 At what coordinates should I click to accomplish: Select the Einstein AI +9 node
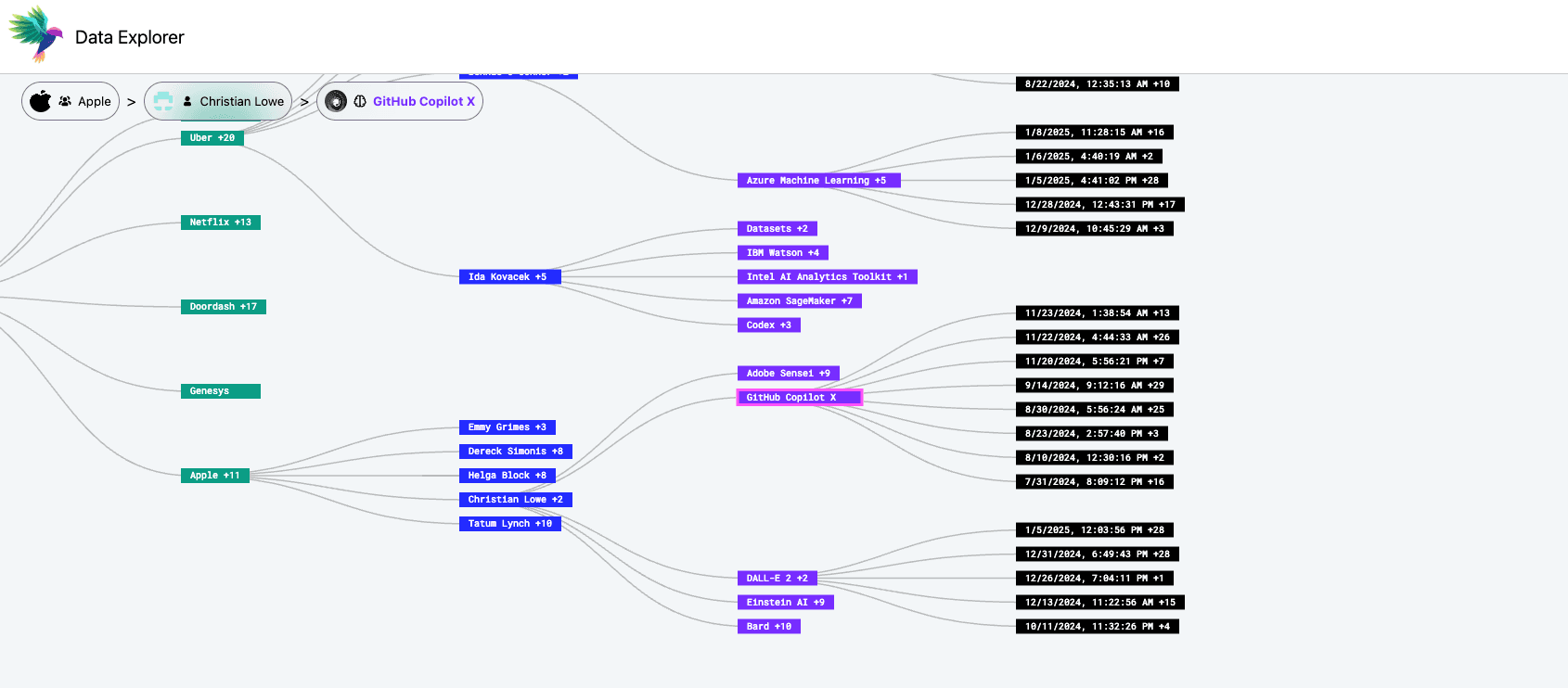(786, 603)
